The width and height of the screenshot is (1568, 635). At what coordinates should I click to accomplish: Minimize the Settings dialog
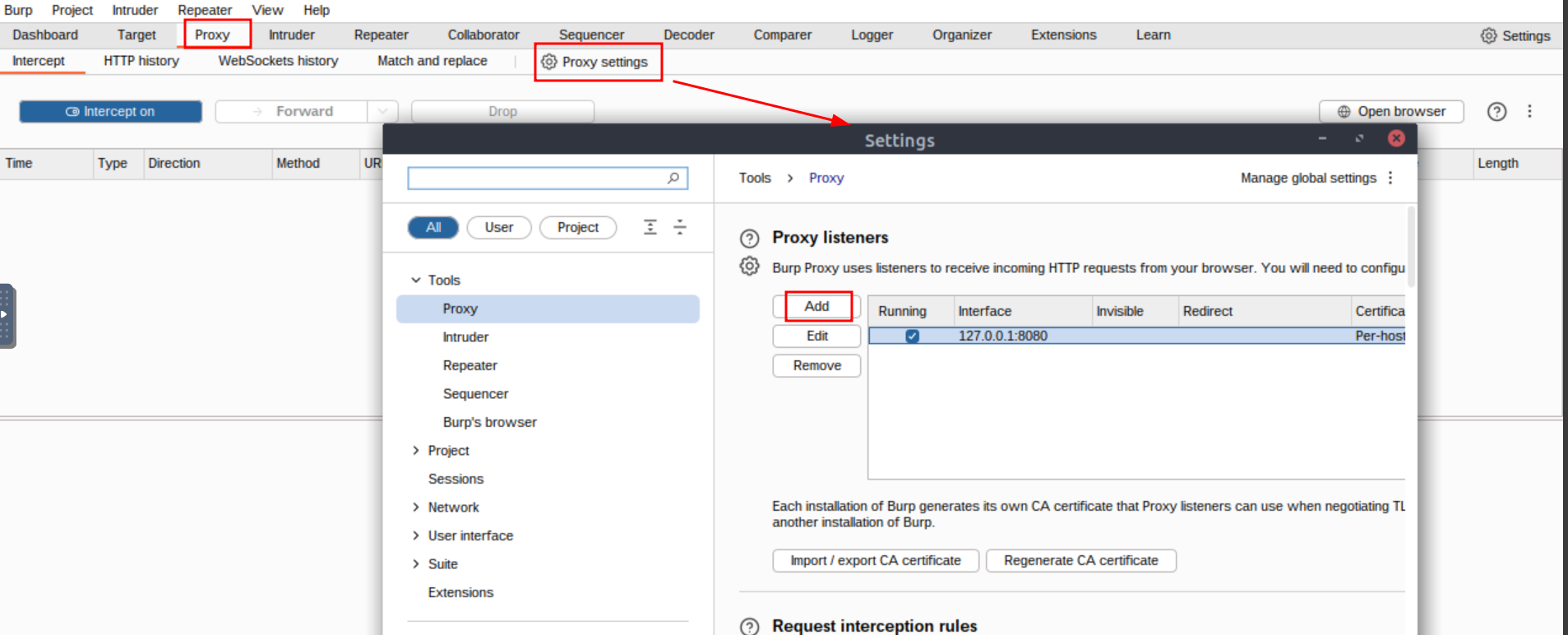coord(1322,138)
